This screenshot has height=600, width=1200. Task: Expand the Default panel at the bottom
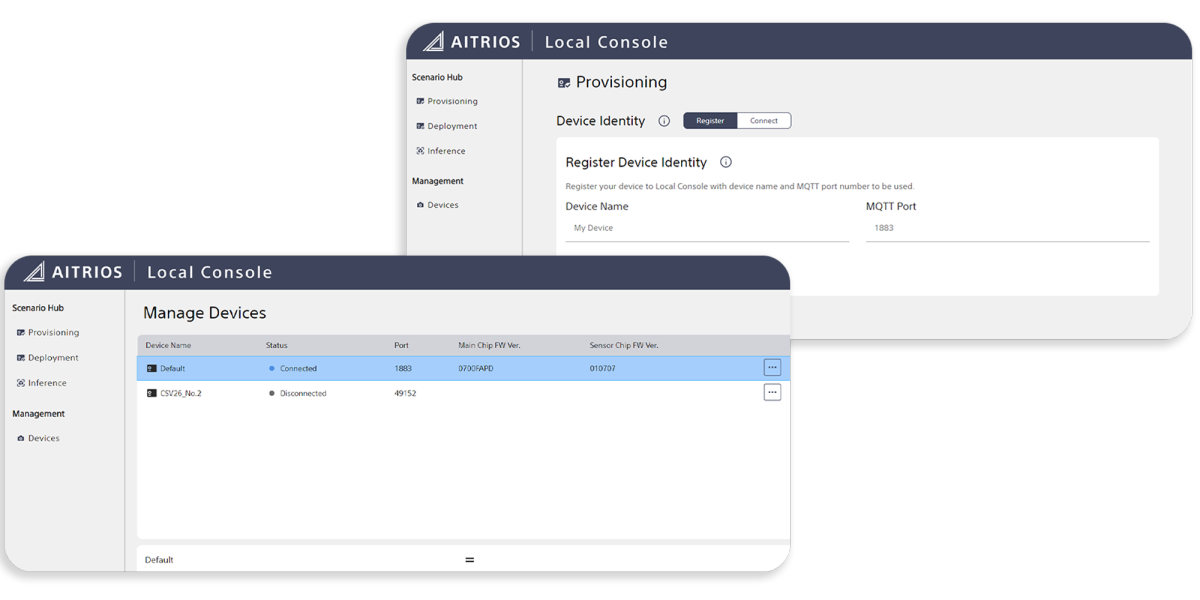(x=469, y=560)
